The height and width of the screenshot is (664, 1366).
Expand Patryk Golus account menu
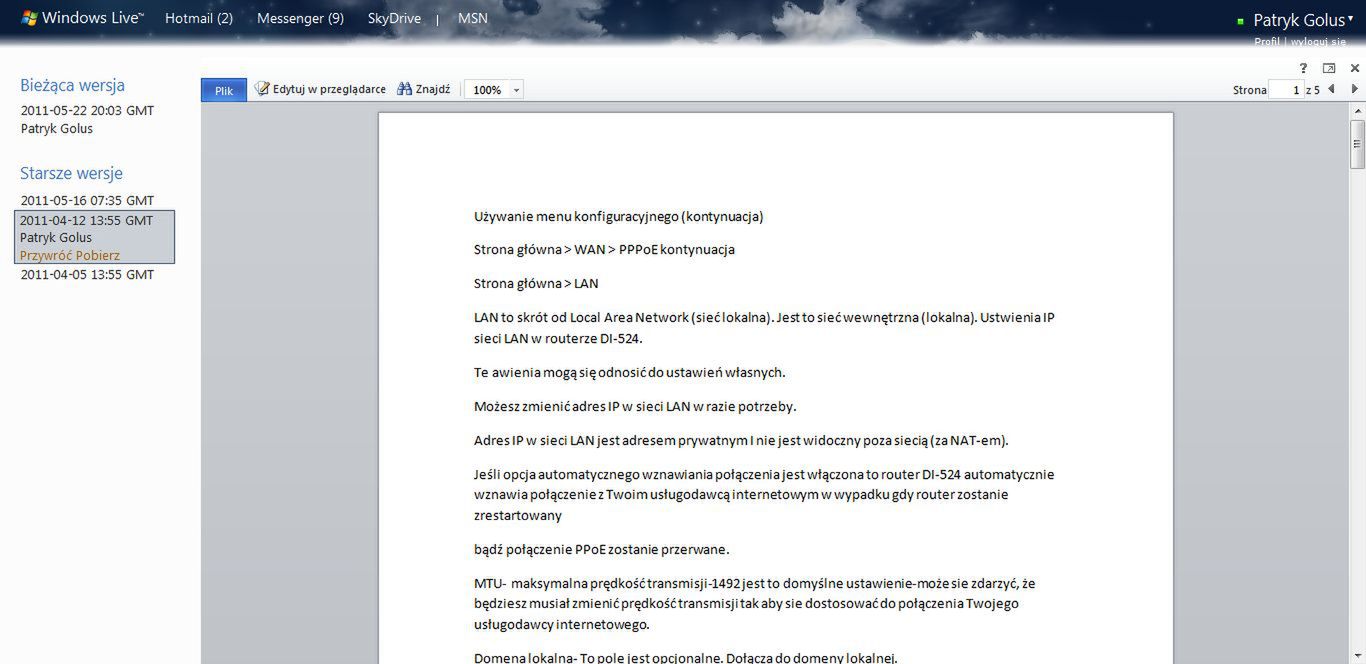tap(1305, 20)
